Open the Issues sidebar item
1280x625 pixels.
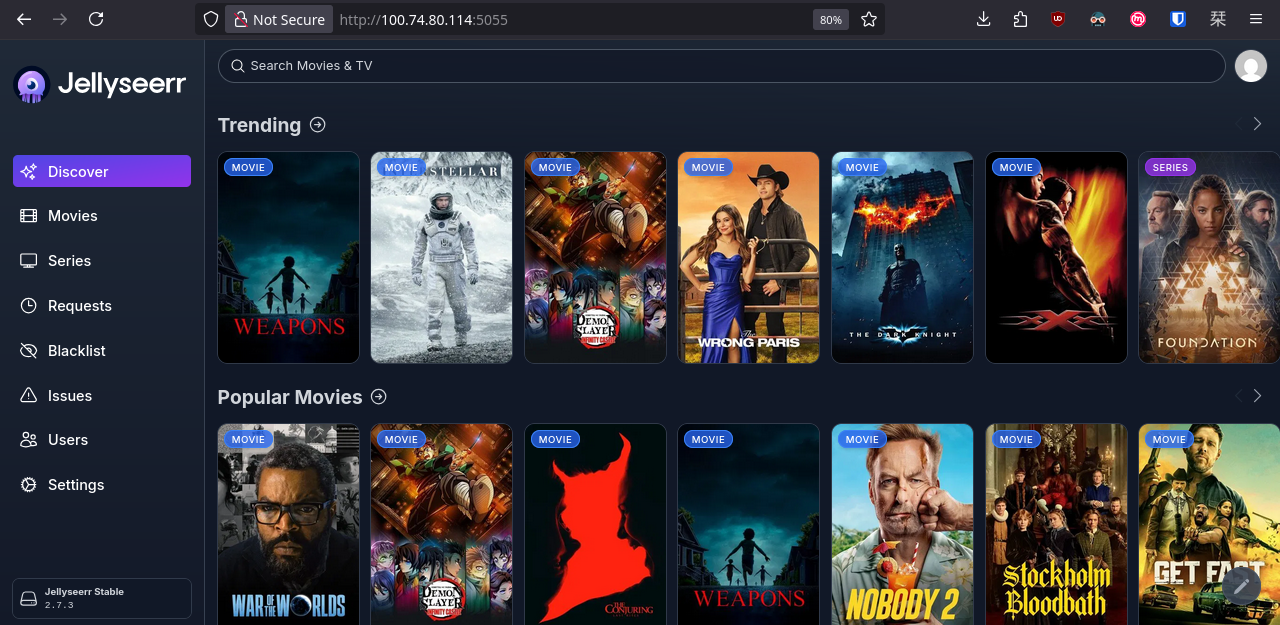102,396
